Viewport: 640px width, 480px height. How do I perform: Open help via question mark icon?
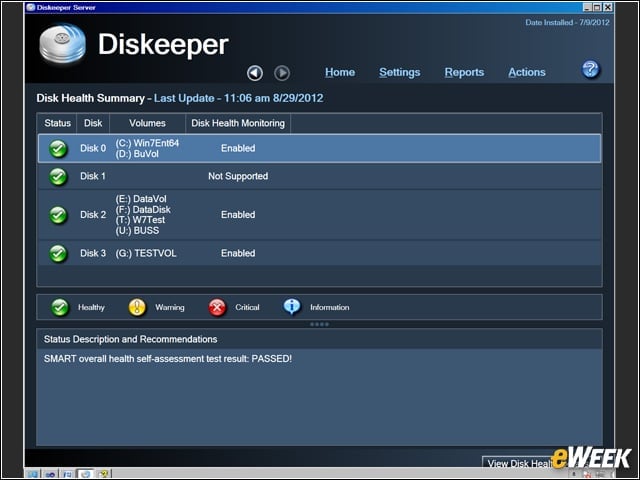[x=590, y=69]
